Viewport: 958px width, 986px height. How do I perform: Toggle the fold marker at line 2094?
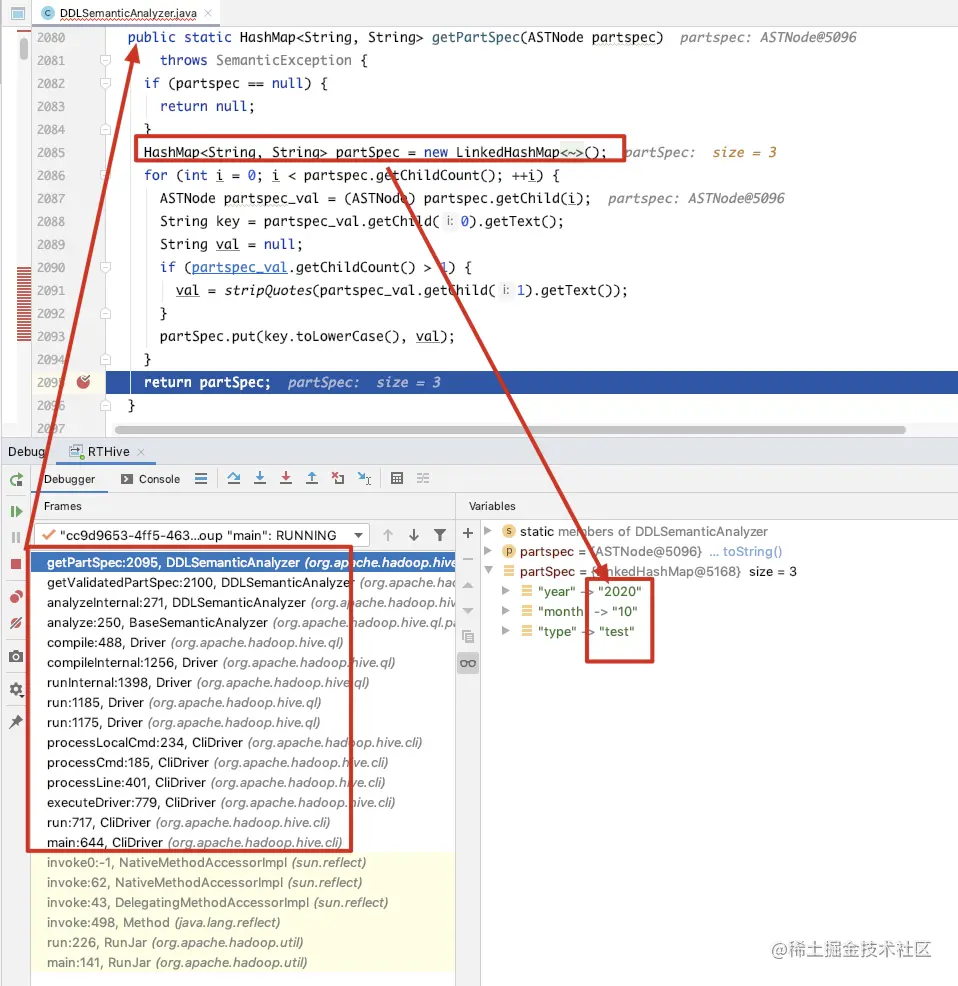tap(106, 359)
